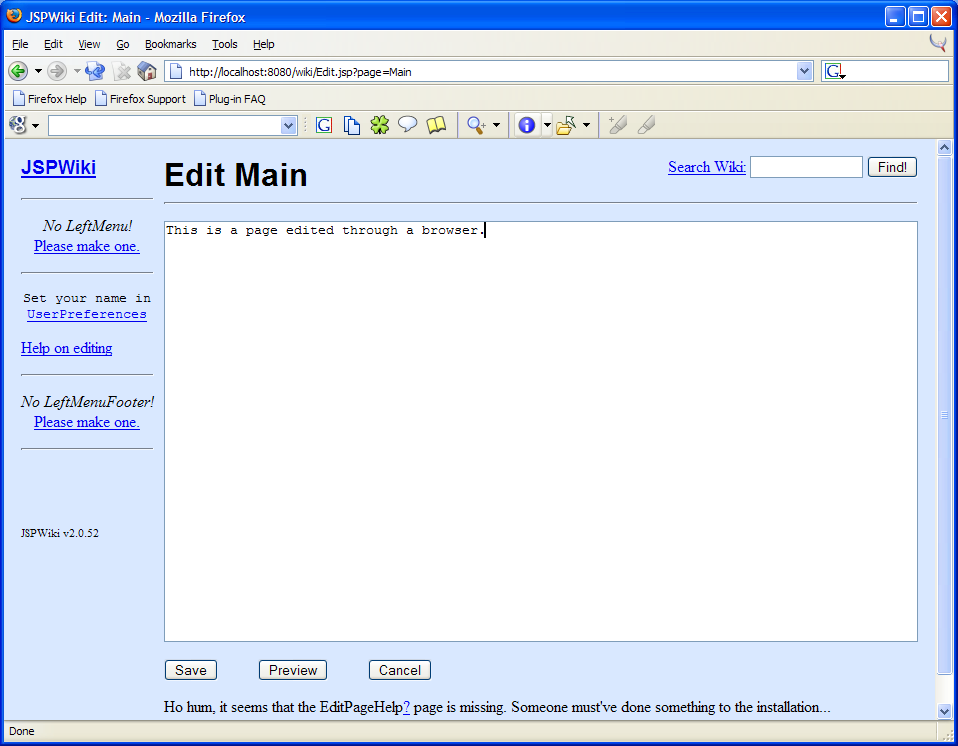
Task: Click the Google search engine icon
Action: pos(835,71)
